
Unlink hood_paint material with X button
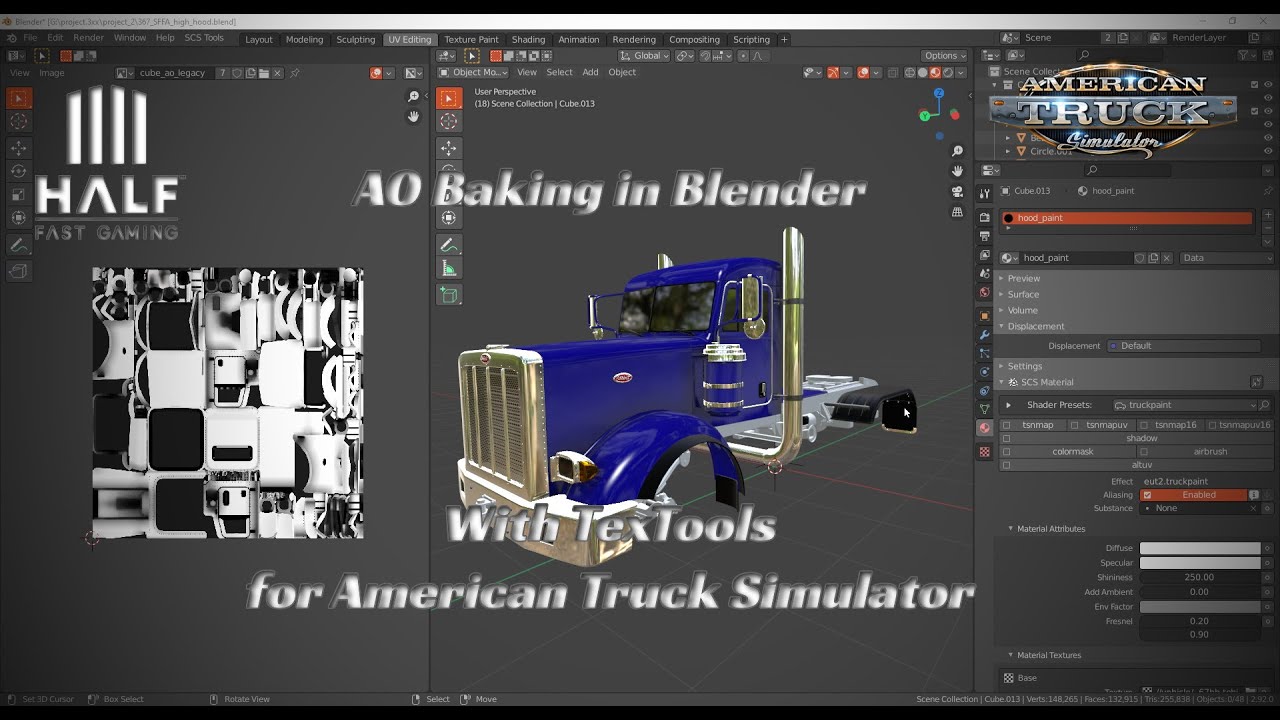[1166, 258]
